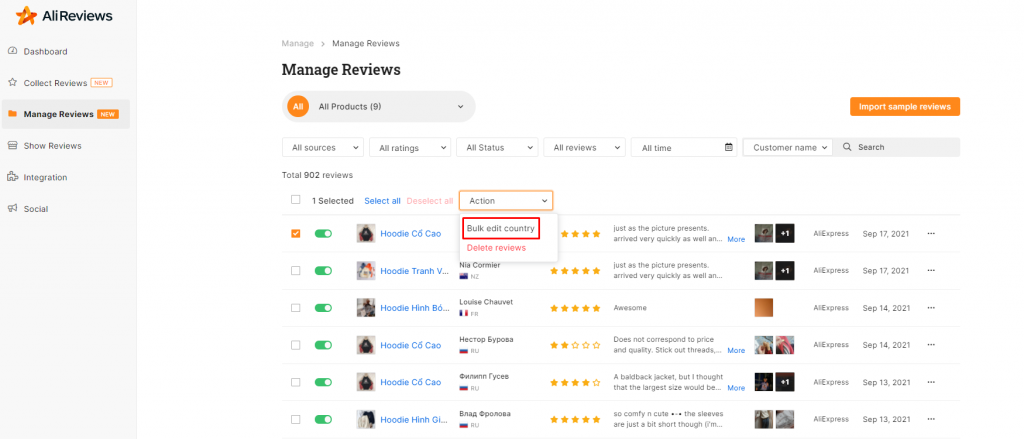This screenshot has height=439, width=1024.
Task: Open Collect Reviews in sidebar
Action: click(x=56, y=83)
